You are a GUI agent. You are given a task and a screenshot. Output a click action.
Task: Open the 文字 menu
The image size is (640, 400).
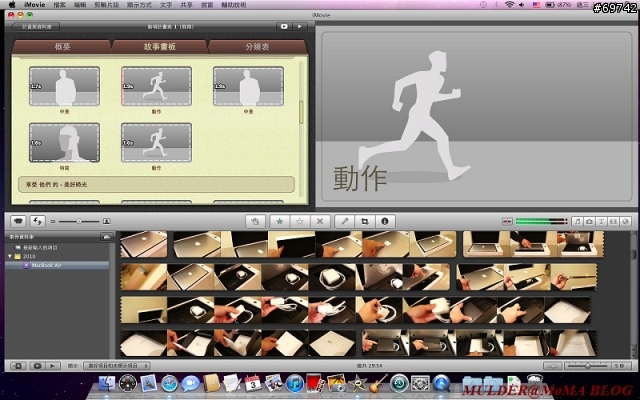[166, 5]
